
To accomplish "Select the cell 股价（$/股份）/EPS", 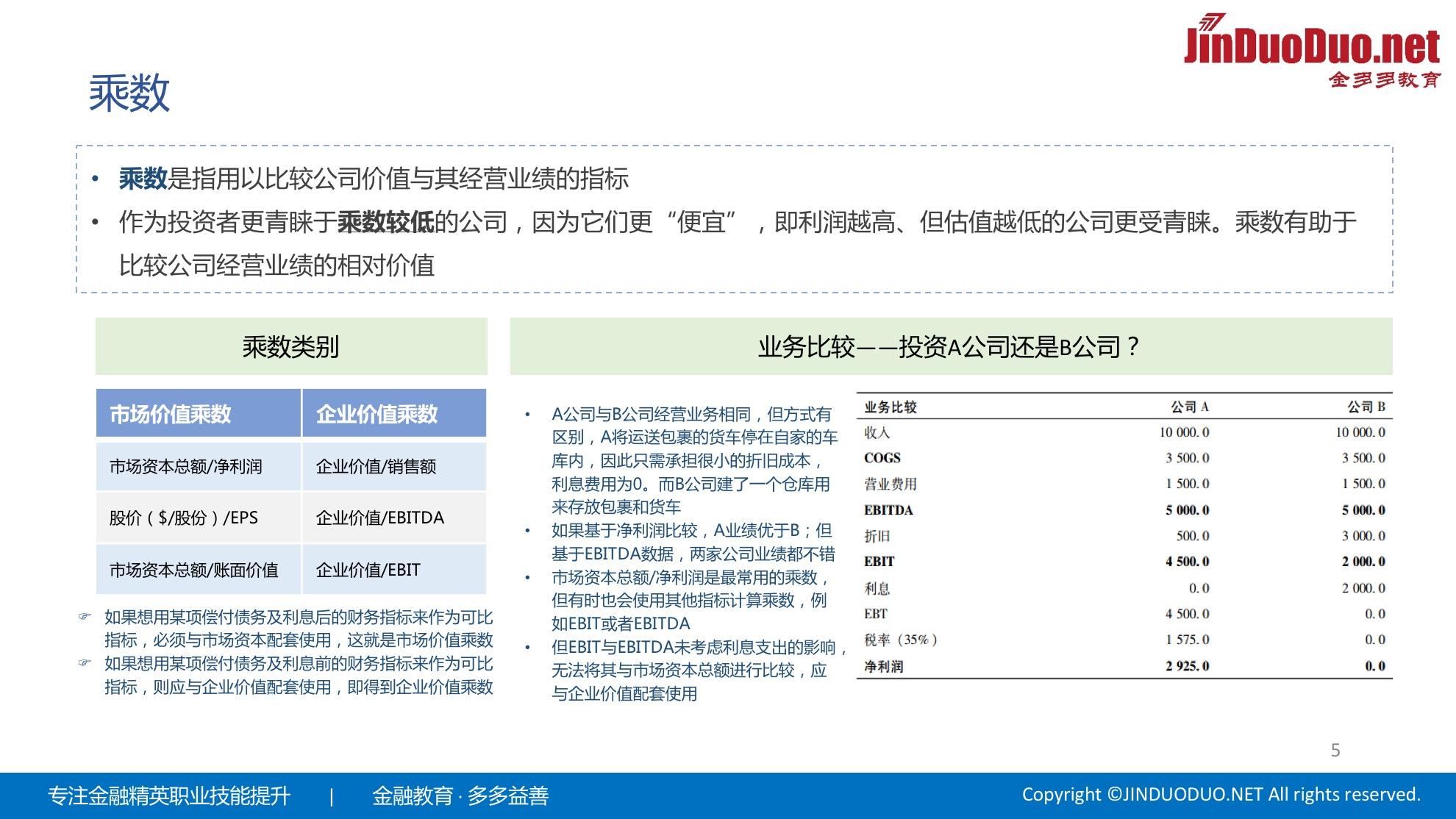I will 199,518.
